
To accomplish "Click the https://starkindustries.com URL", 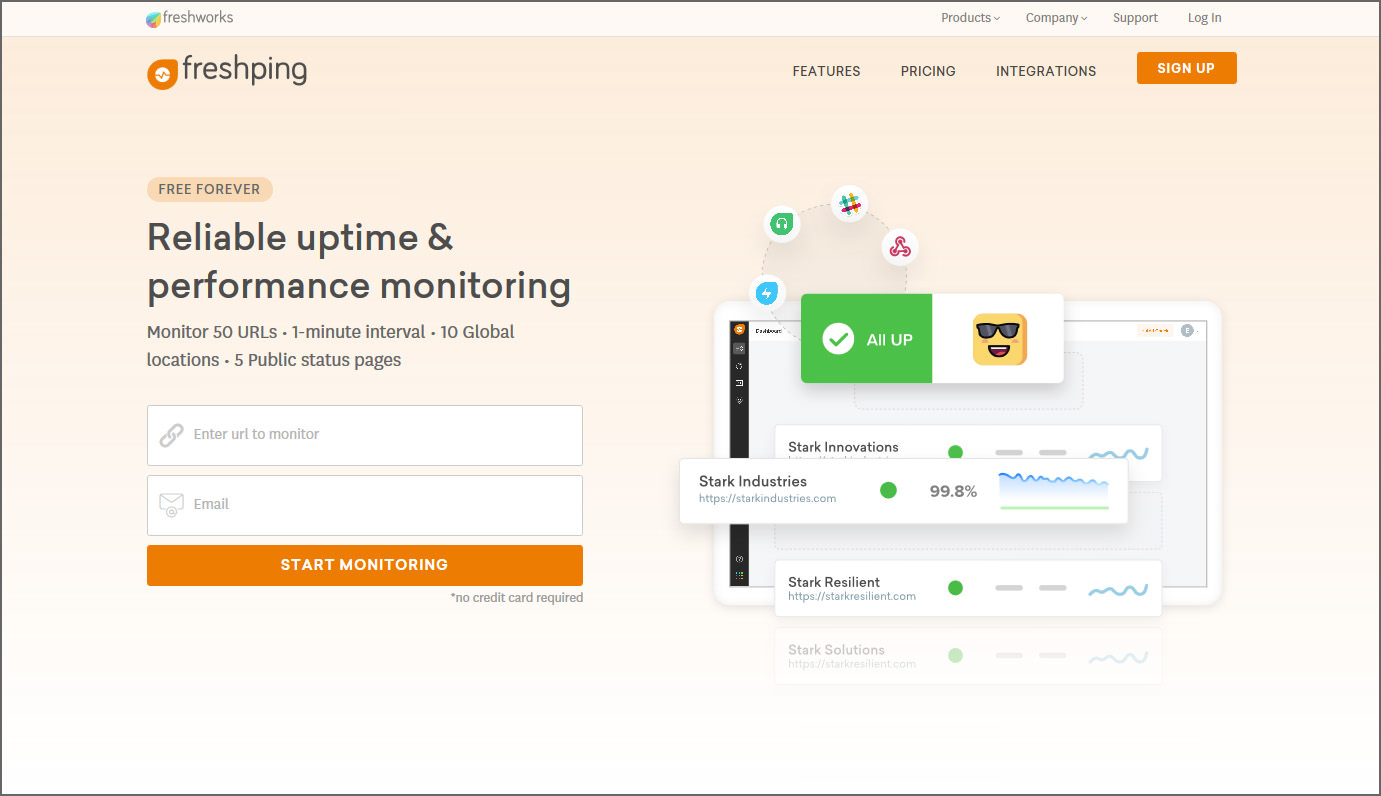I will [x=767, y=498].
